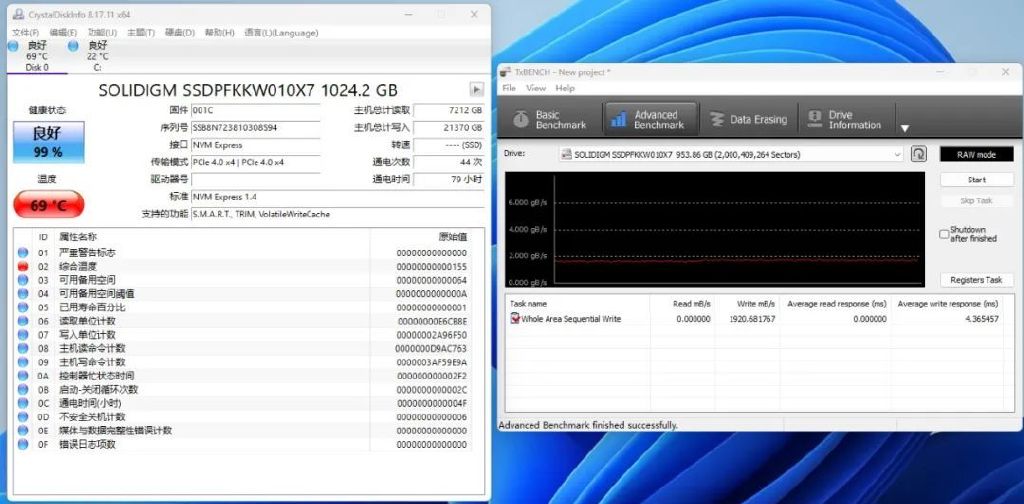Viewport: 1024px width, 504px height.
Task: Click the Whole Area Sequential Write task icon
Action: tap(515, 319)
